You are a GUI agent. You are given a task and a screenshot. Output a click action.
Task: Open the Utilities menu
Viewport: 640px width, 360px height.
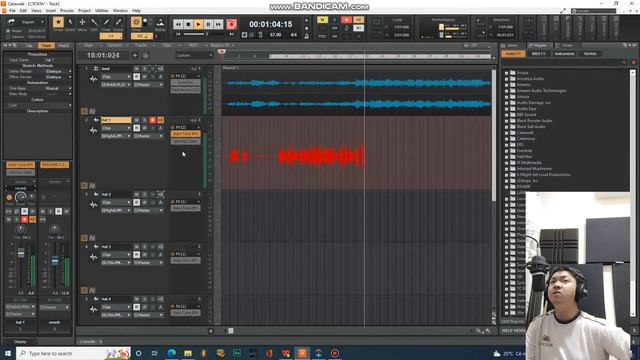click(102, 11)
